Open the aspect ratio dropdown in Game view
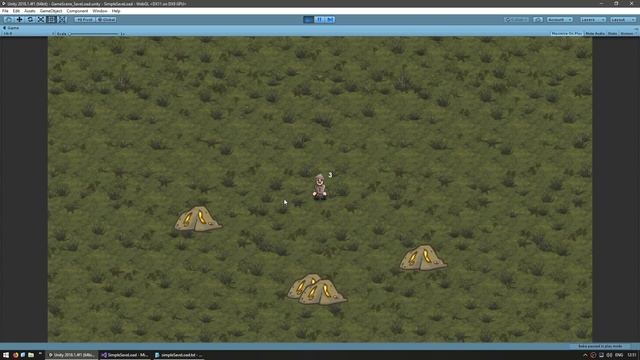640x360 pixels. pyautogui.click(x=28, y=33)
